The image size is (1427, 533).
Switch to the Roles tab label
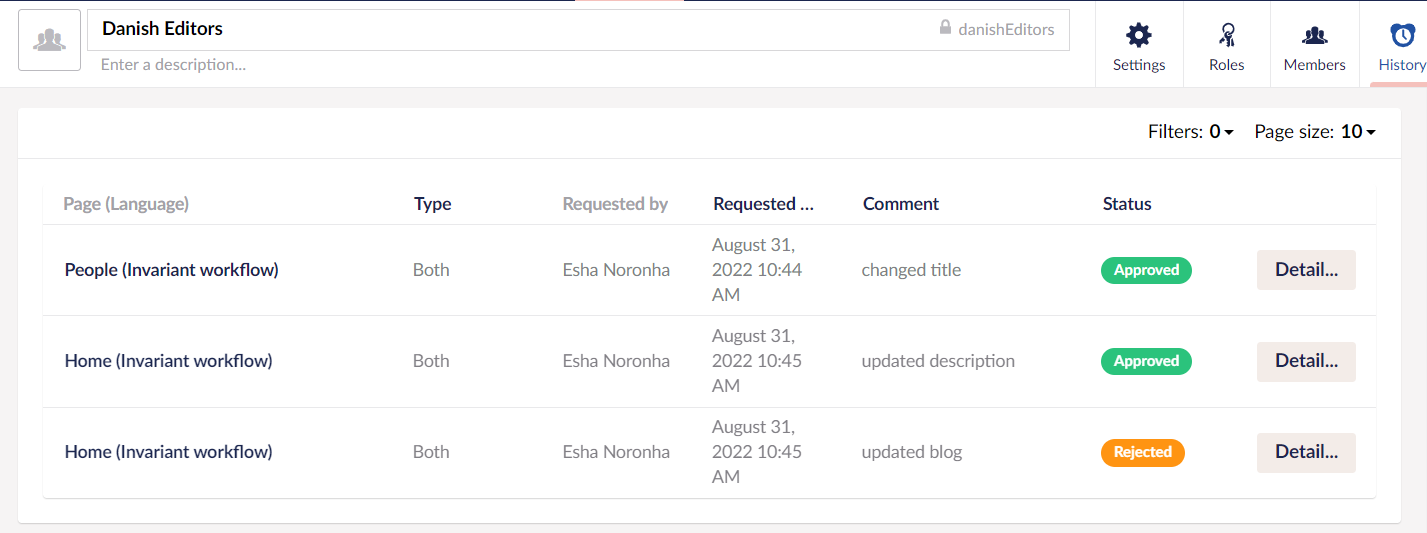point(1226,65)
